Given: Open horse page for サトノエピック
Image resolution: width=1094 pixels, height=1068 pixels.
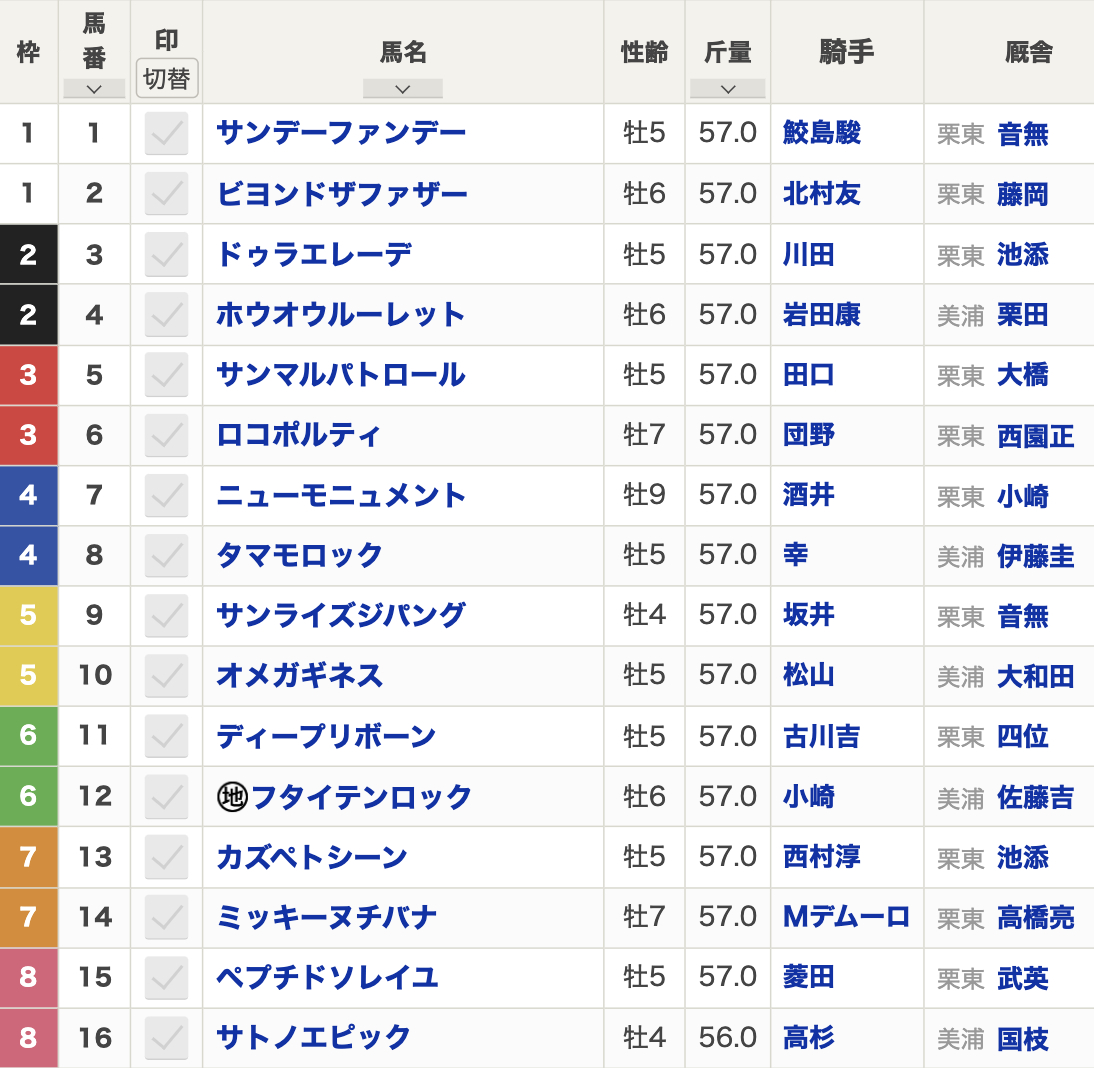Looking at the screenshot, I should [x=313, y=1037].
